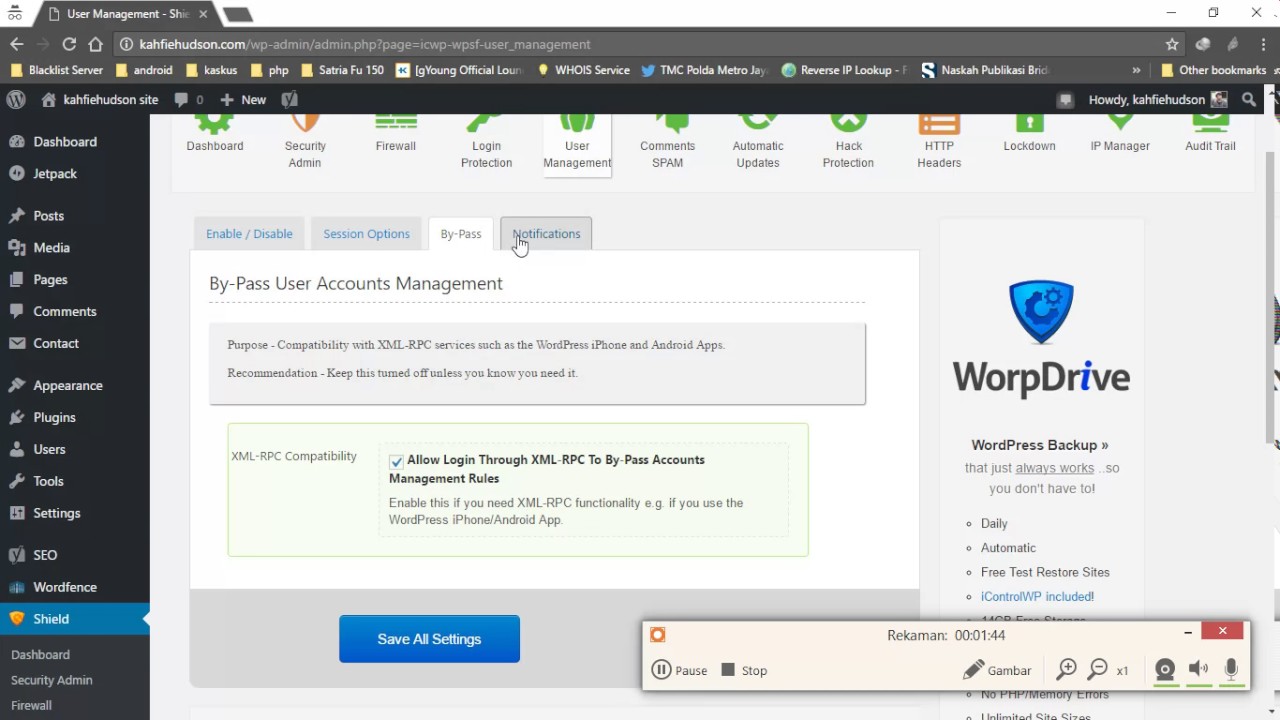The image size is (1280, 720).
Task: Open Settings in the admin sidebar
Action: (56, 513)
